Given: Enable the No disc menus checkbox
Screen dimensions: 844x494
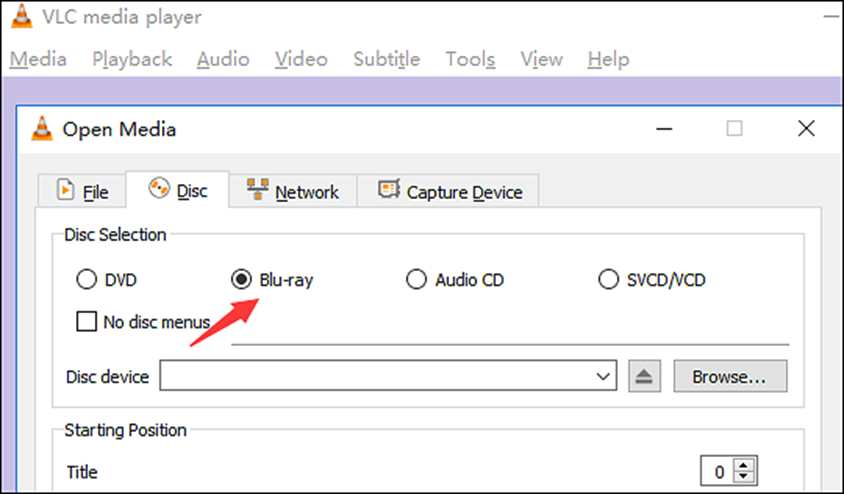Looking at the screenshot, I should [x=87, y=322].
